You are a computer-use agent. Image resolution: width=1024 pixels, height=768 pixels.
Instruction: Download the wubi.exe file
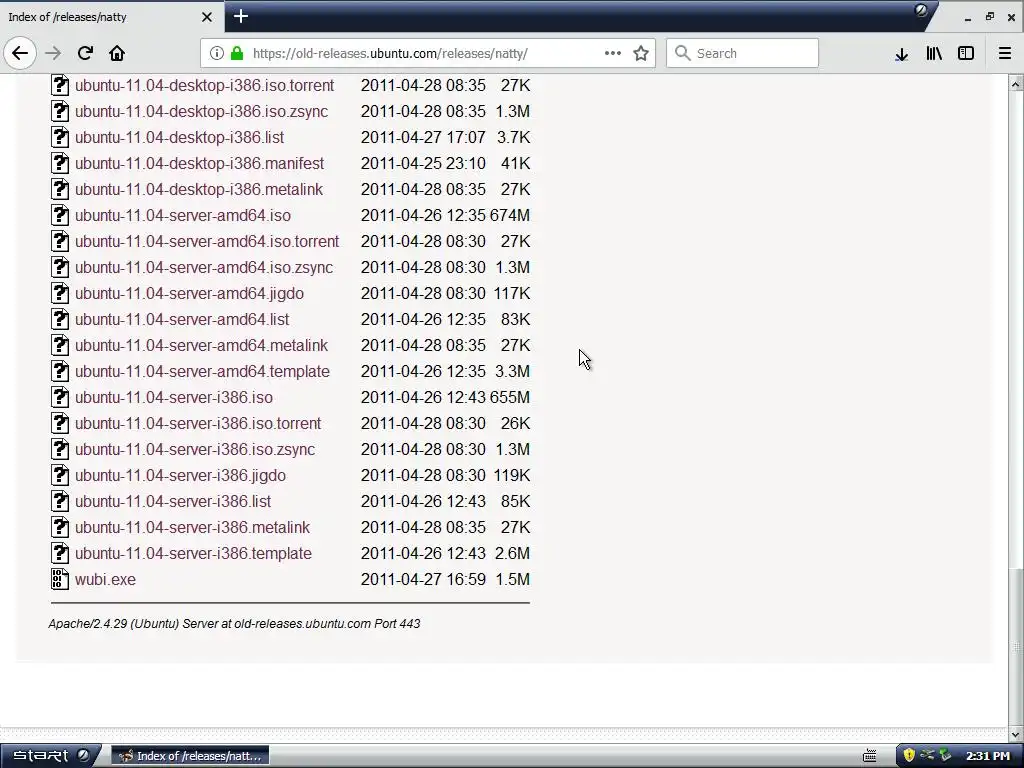click(x=105, y=579)
